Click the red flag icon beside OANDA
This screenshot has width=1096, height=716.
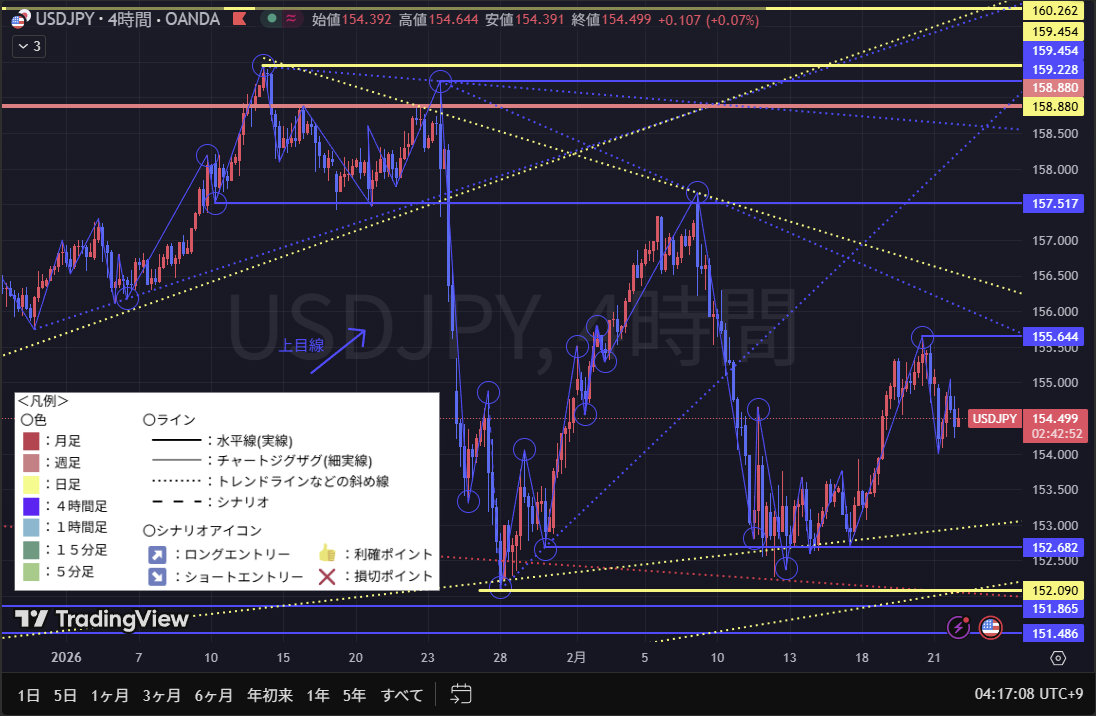click(237, 19)
